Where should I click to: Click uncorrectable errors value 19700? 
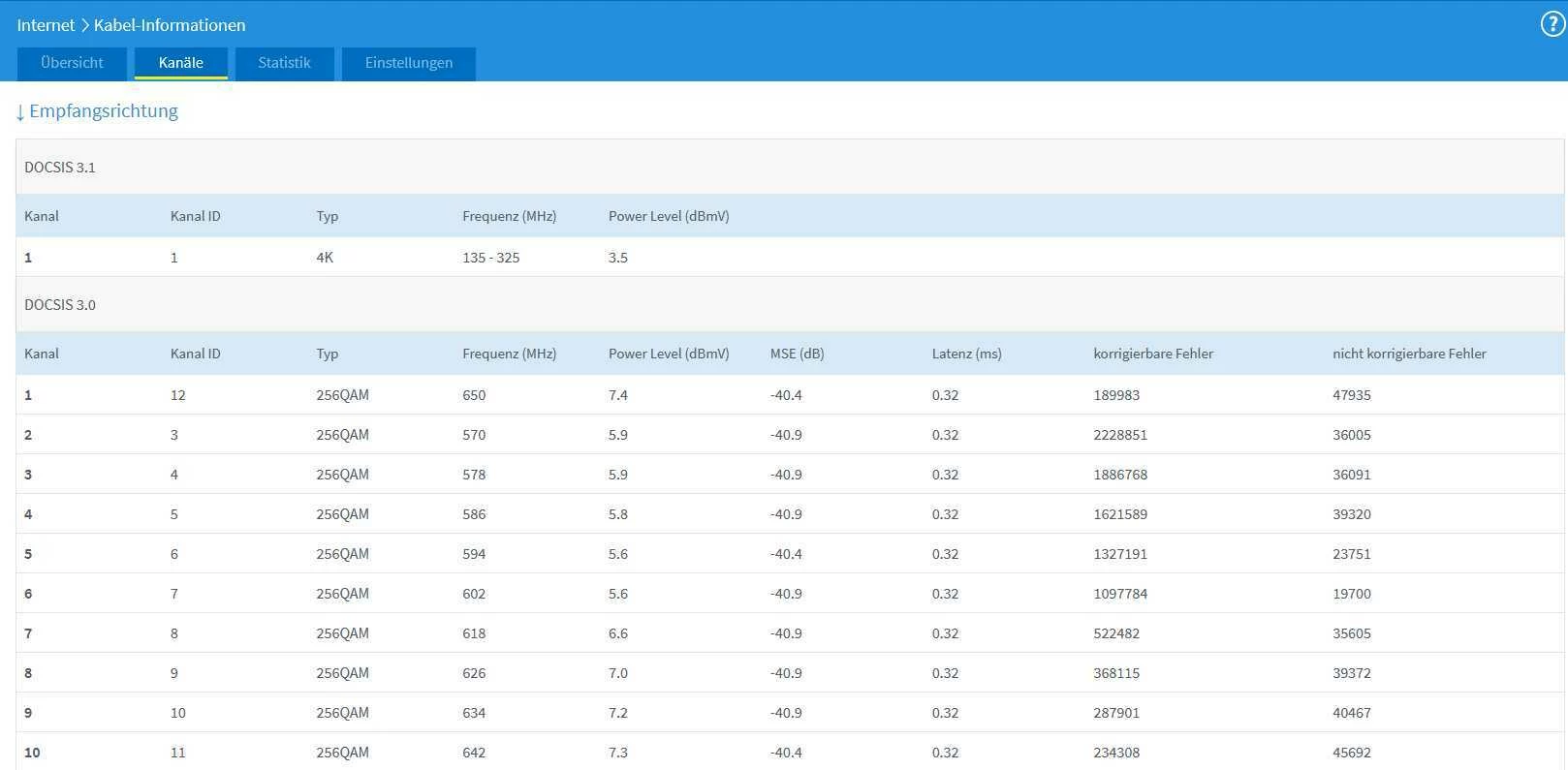pos(1352,594)
